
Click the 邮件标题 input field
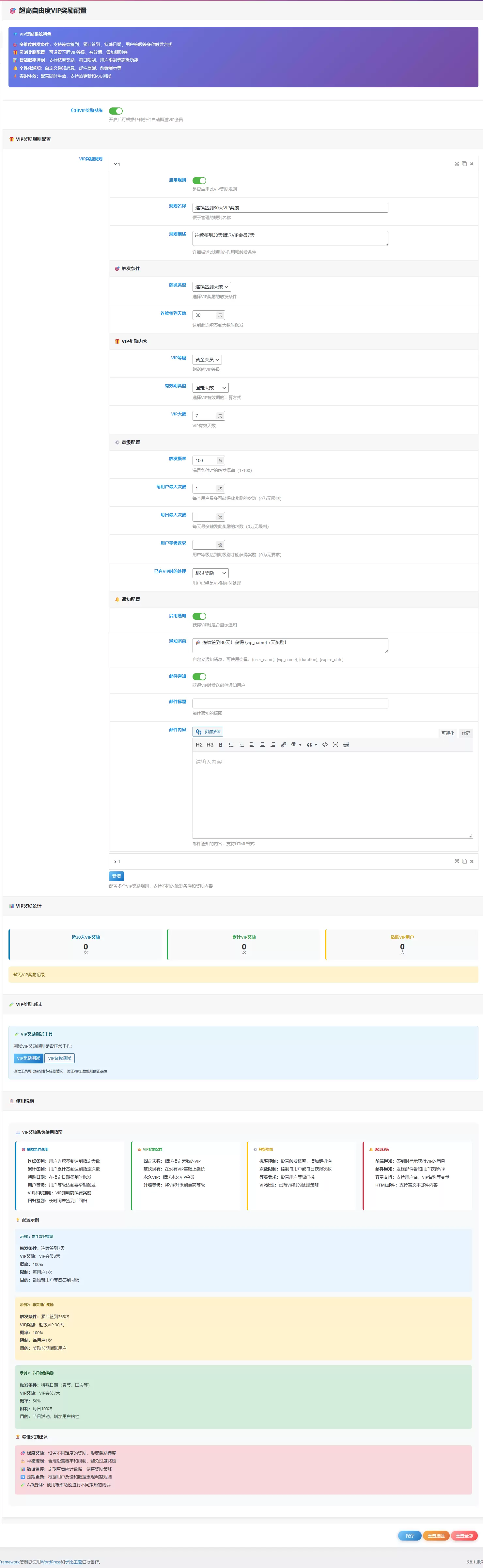290,703
